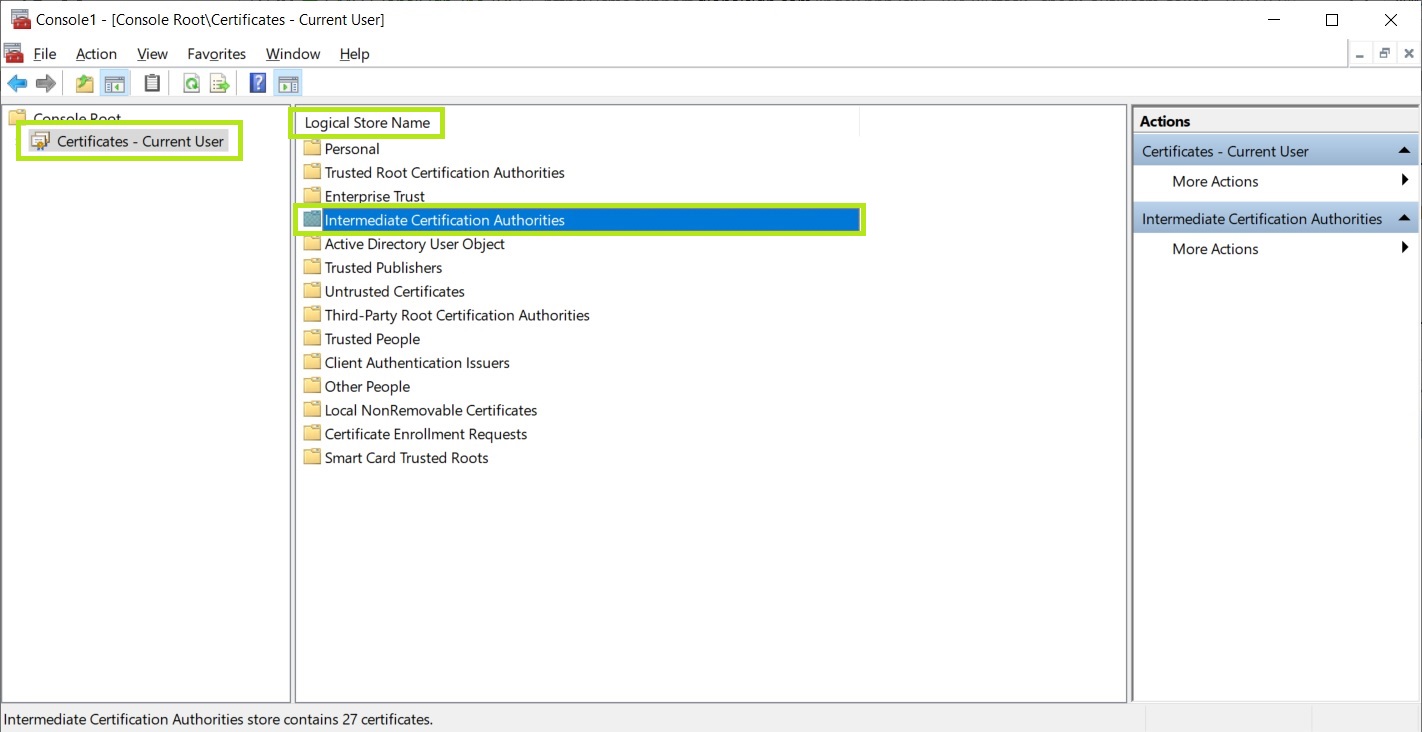This screenshot has width=1422, height=732.
Task: Click the Back arrow toolbar icon
Action: tap(17, 84)
